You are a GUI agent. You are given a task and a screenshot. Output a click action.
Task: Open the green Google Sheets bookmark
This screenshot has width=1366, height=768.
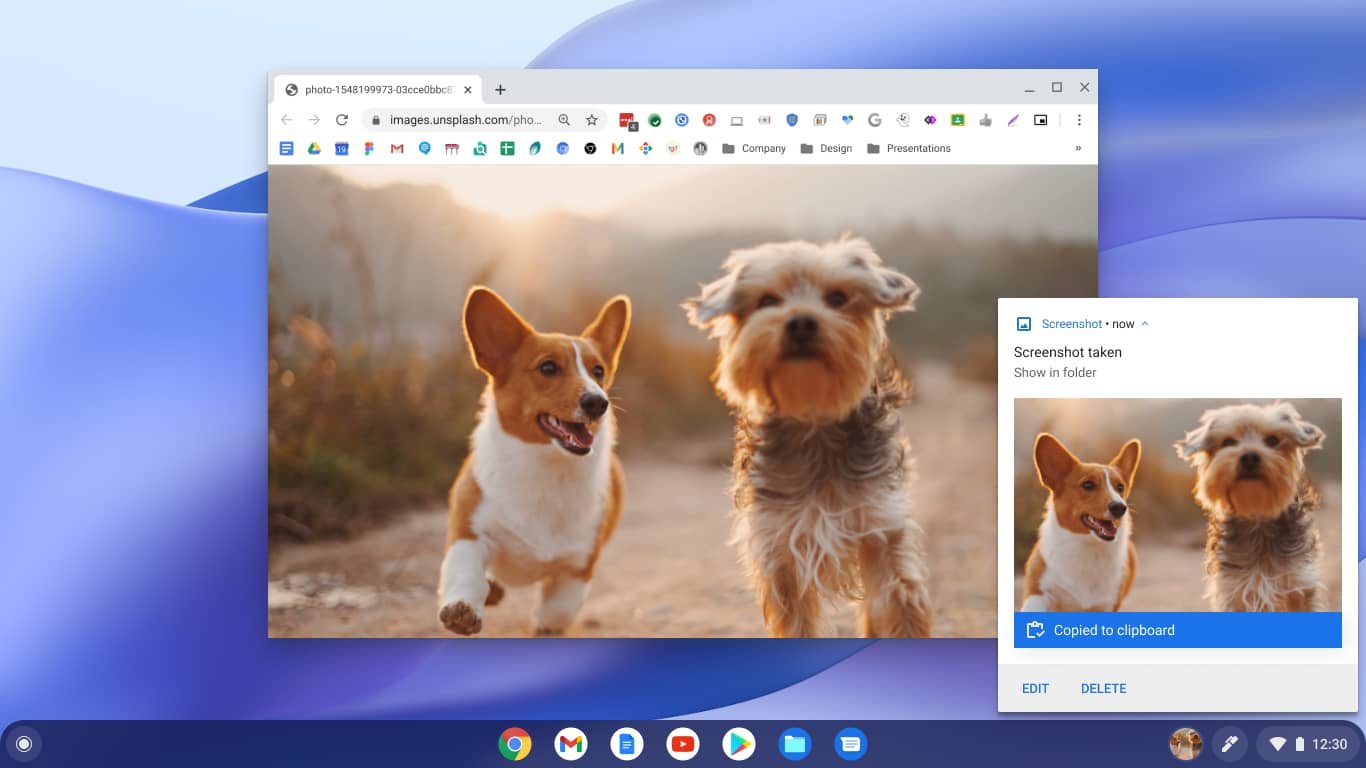tap(507, 148)
